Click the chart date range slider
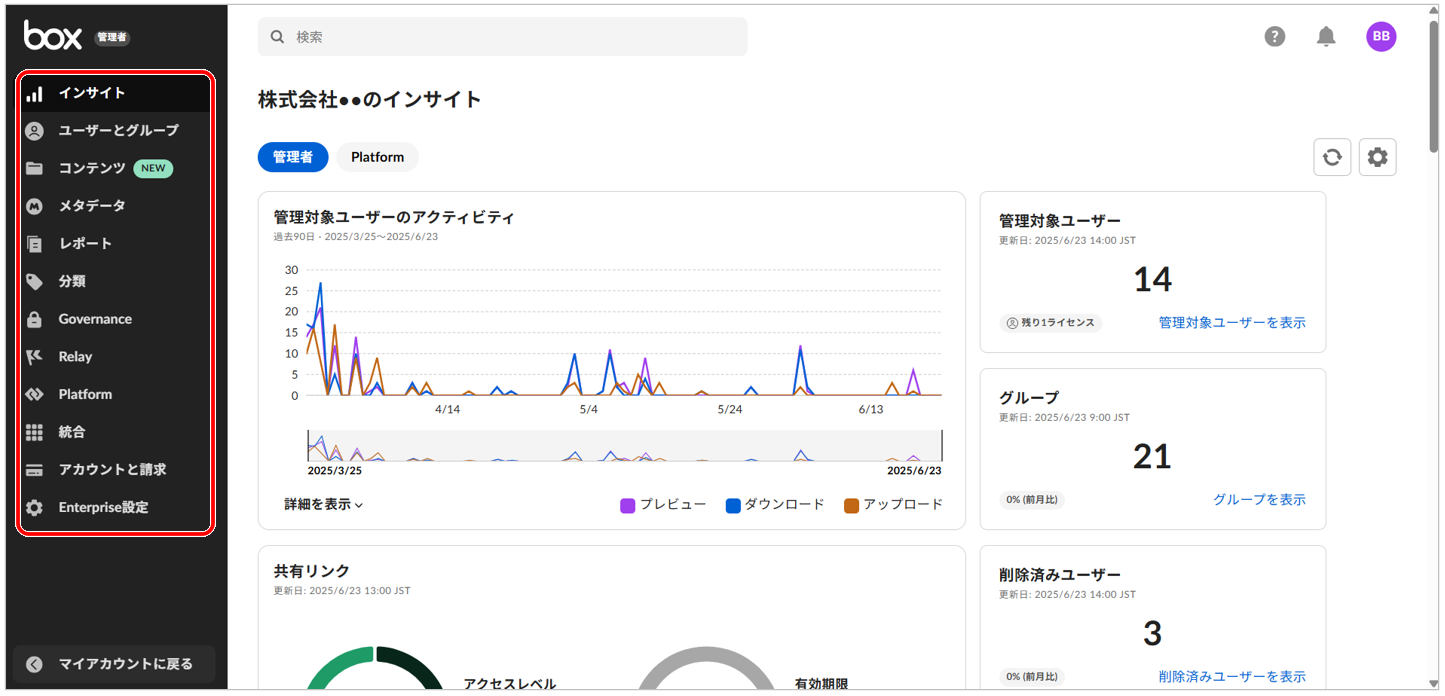 pyautogui.click(x=624, y=446)
